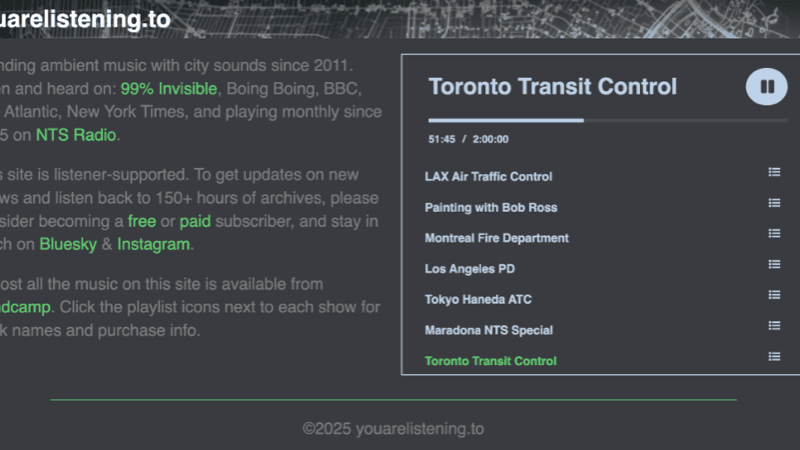Viewport: 800px width, 450px height.
Task: Show playlist icon for Los Angeles PD
Action: click(x=774, y=264)
